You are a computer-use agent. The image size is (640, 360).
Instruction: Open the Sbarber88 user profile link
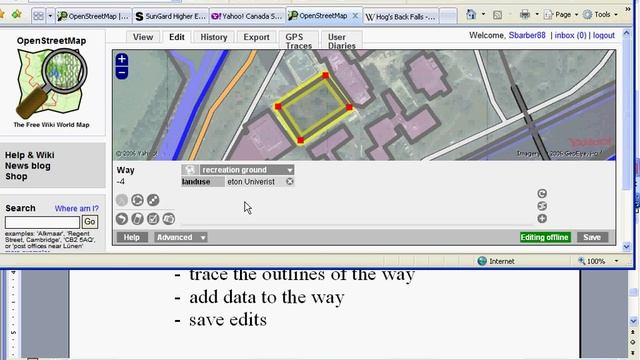point(527,36)
